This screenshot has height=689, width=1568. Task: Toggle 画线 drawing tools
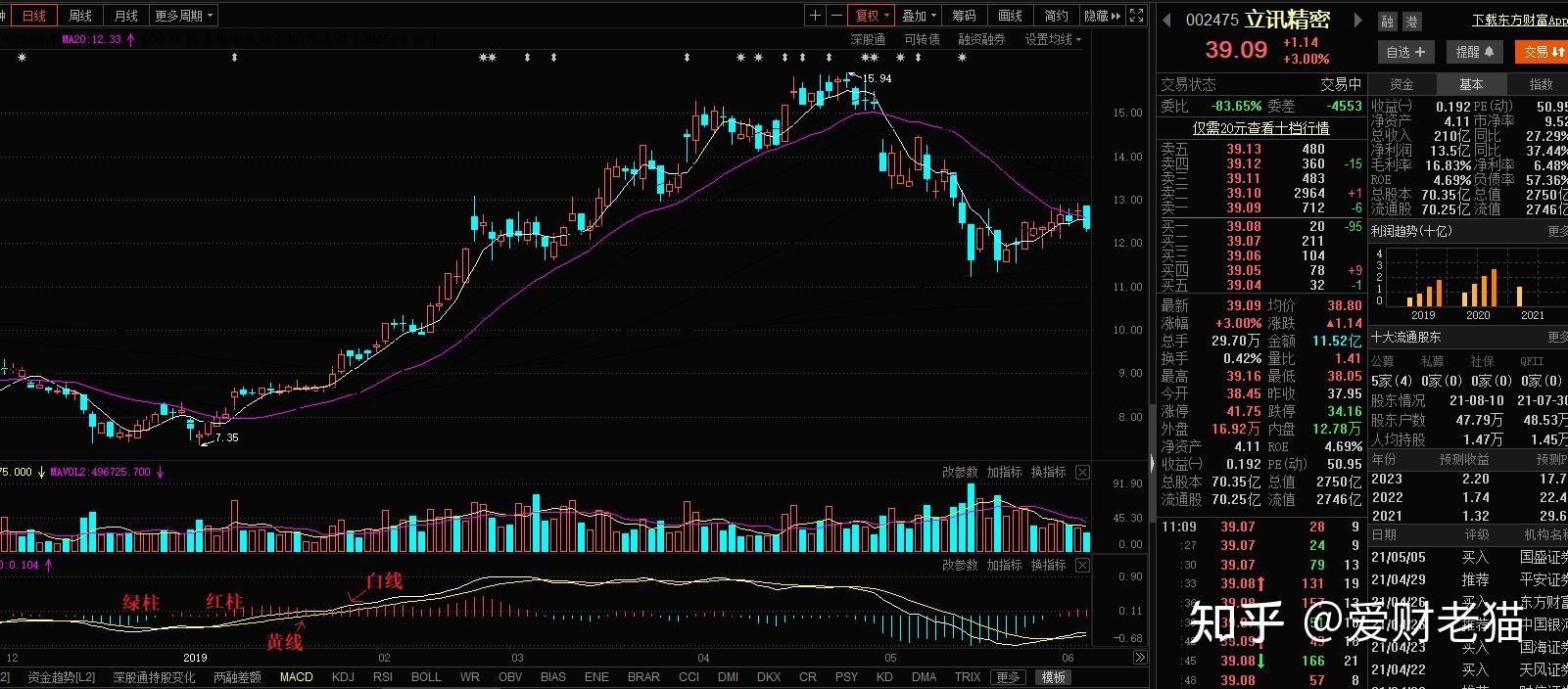click(1010, 16)
